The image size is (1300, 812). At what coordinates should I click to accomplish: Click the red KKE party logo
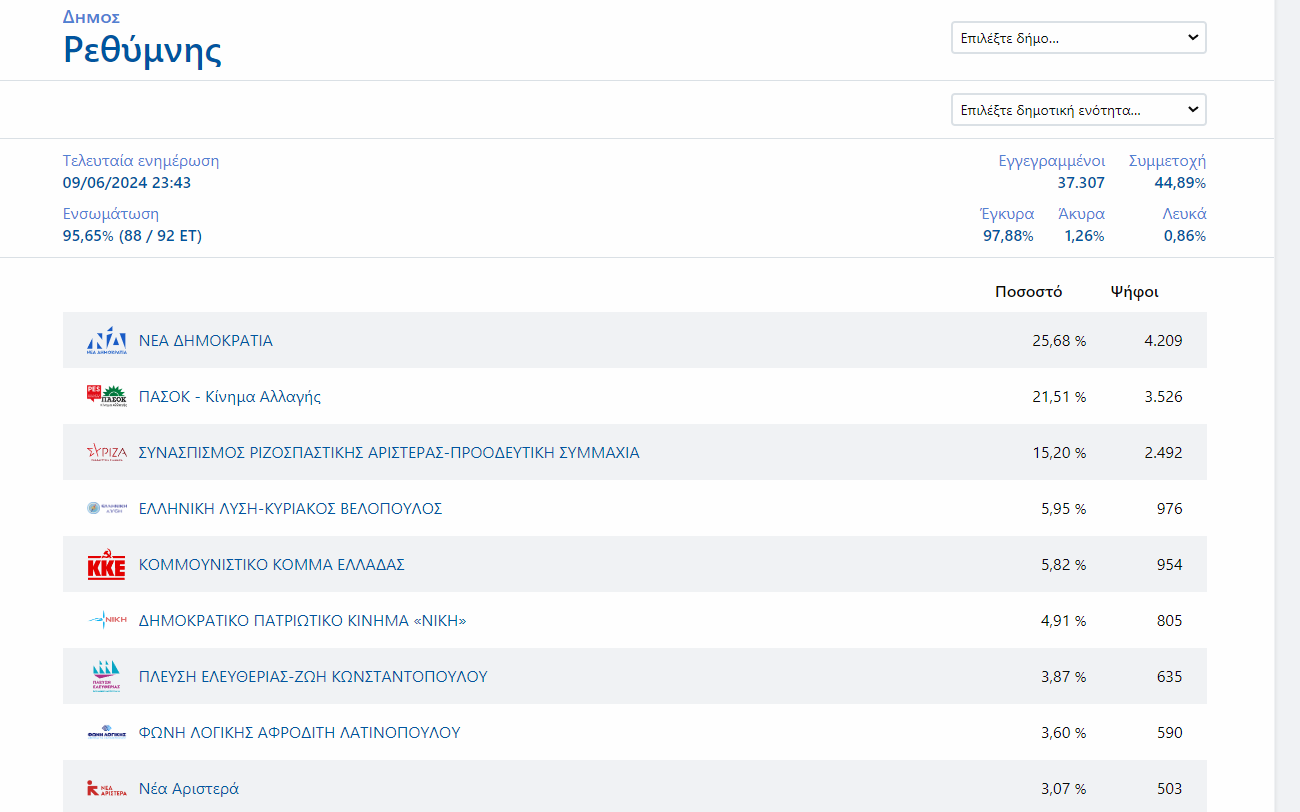click(x=106, y=566)
